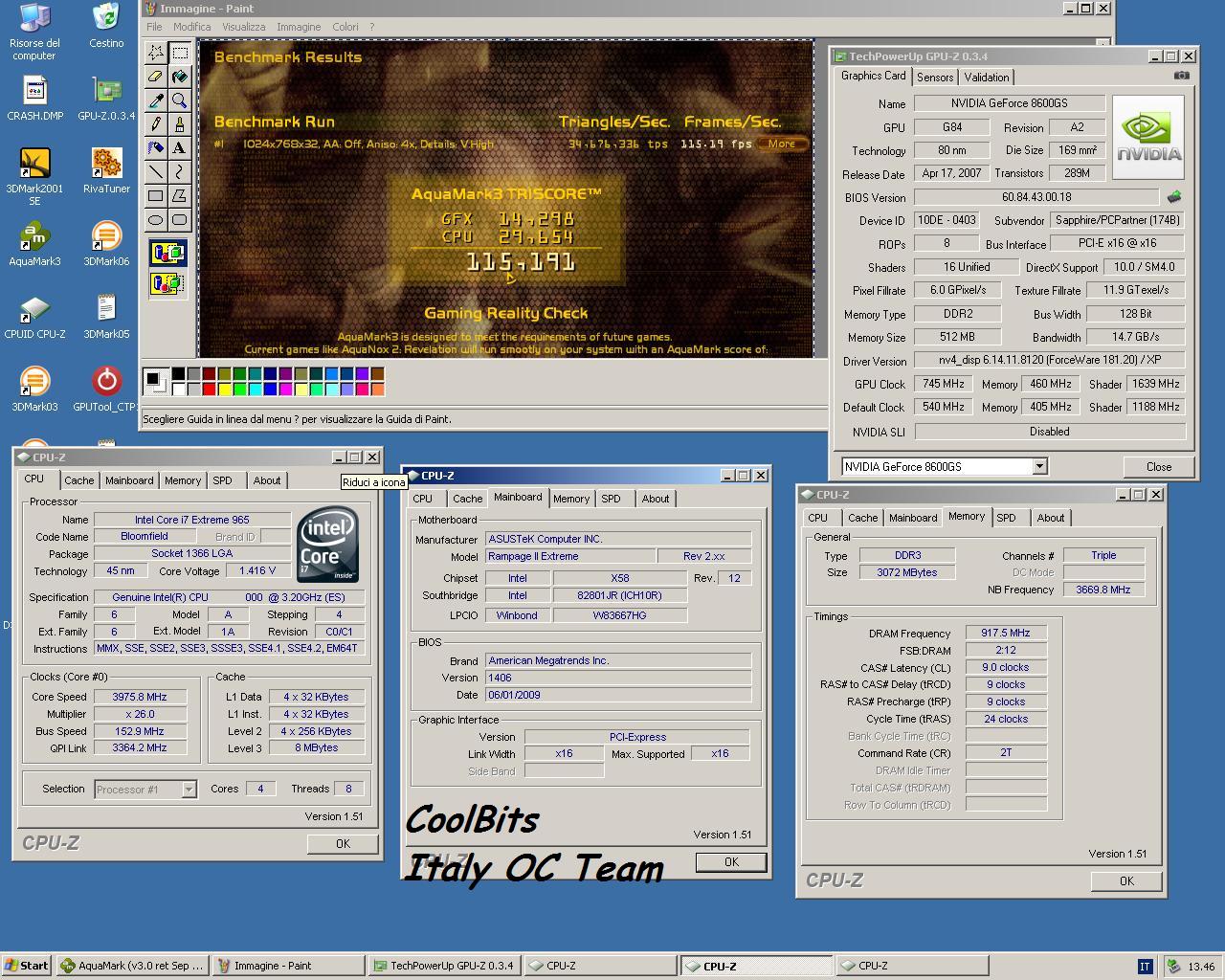
Task: Switch to the Sensors tab in GPU-Z
Action: pyautogui.click(x=935, y=78)
